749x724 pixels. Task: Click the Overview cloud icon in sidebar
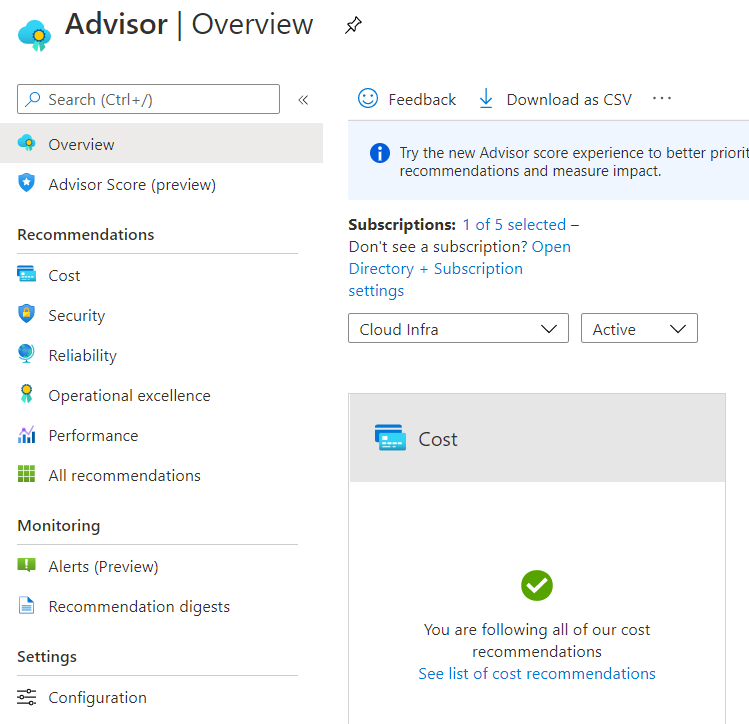[27, 143]
